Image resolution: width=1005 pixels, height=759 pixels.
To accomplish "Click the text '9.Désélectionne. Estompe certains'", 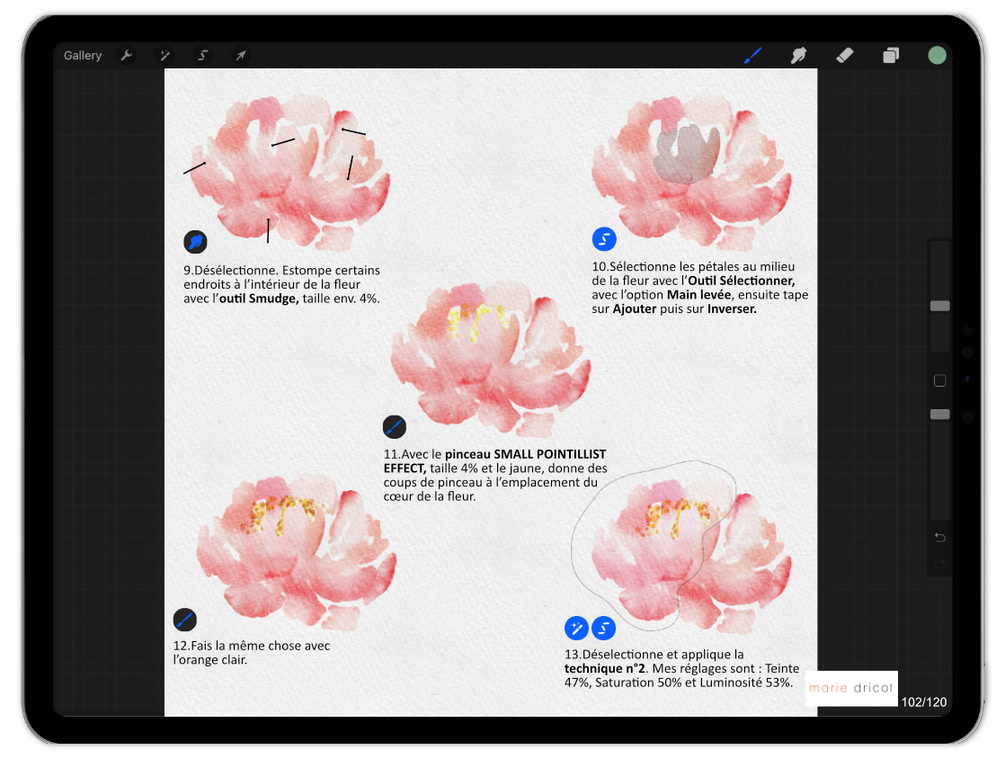I will coord(282,271).
